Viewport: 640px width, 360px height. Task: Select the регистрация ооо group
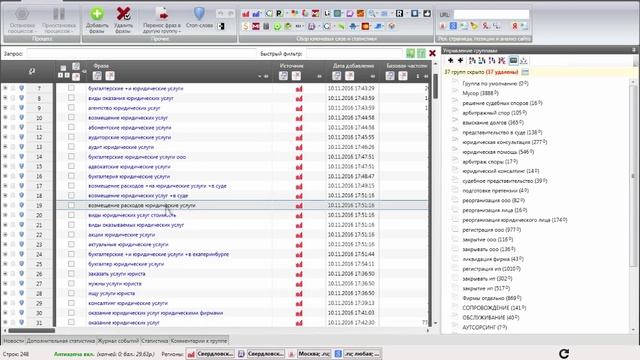coord(491,230)
